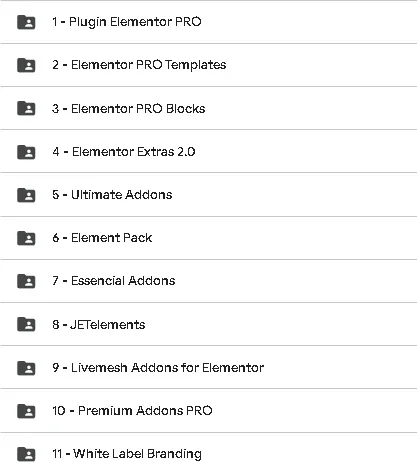
Task: Select the Essencial Addons folder icon
Action: (x=26, y=281)
